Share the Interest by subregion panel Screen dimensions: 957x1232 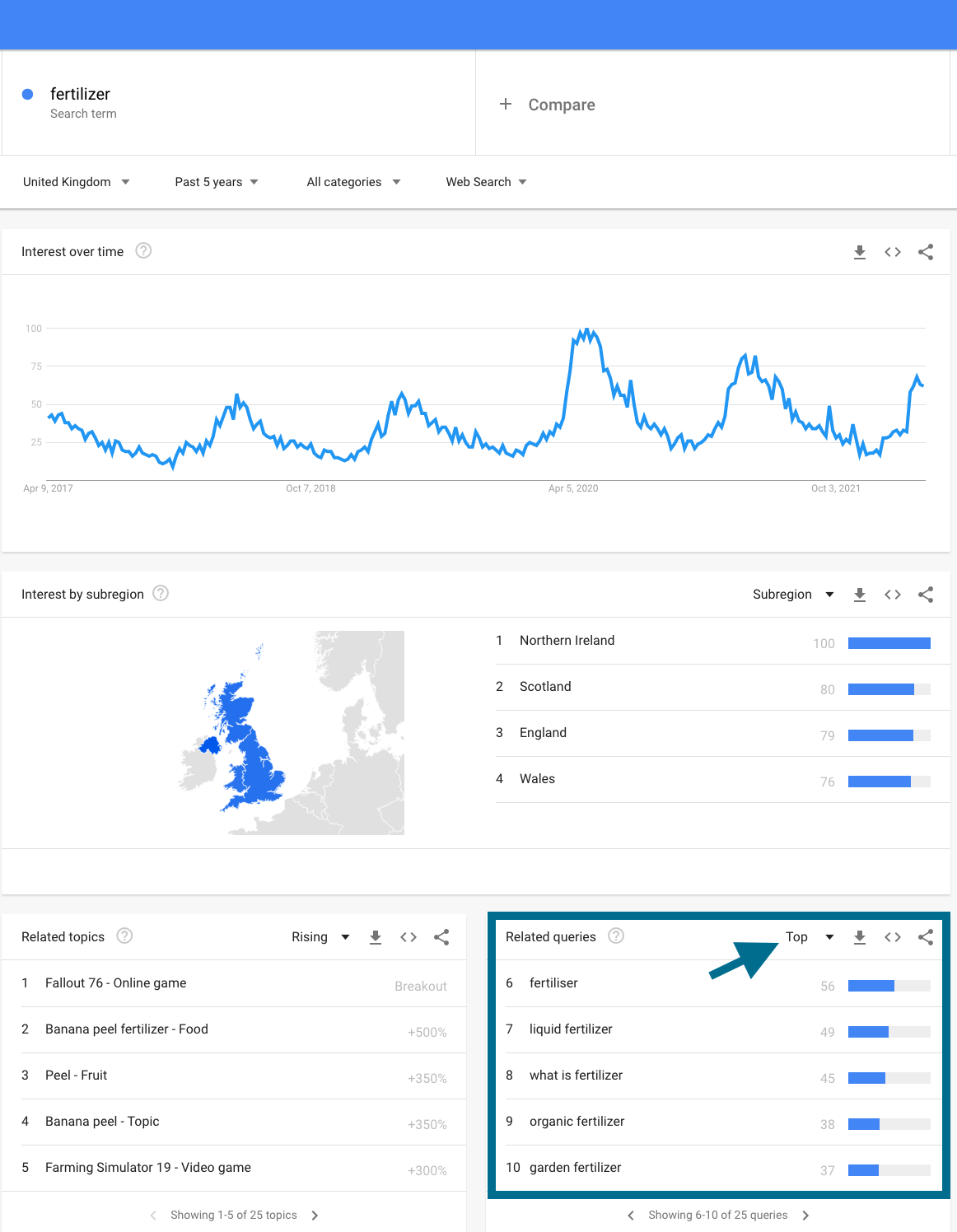pos(926,595)
